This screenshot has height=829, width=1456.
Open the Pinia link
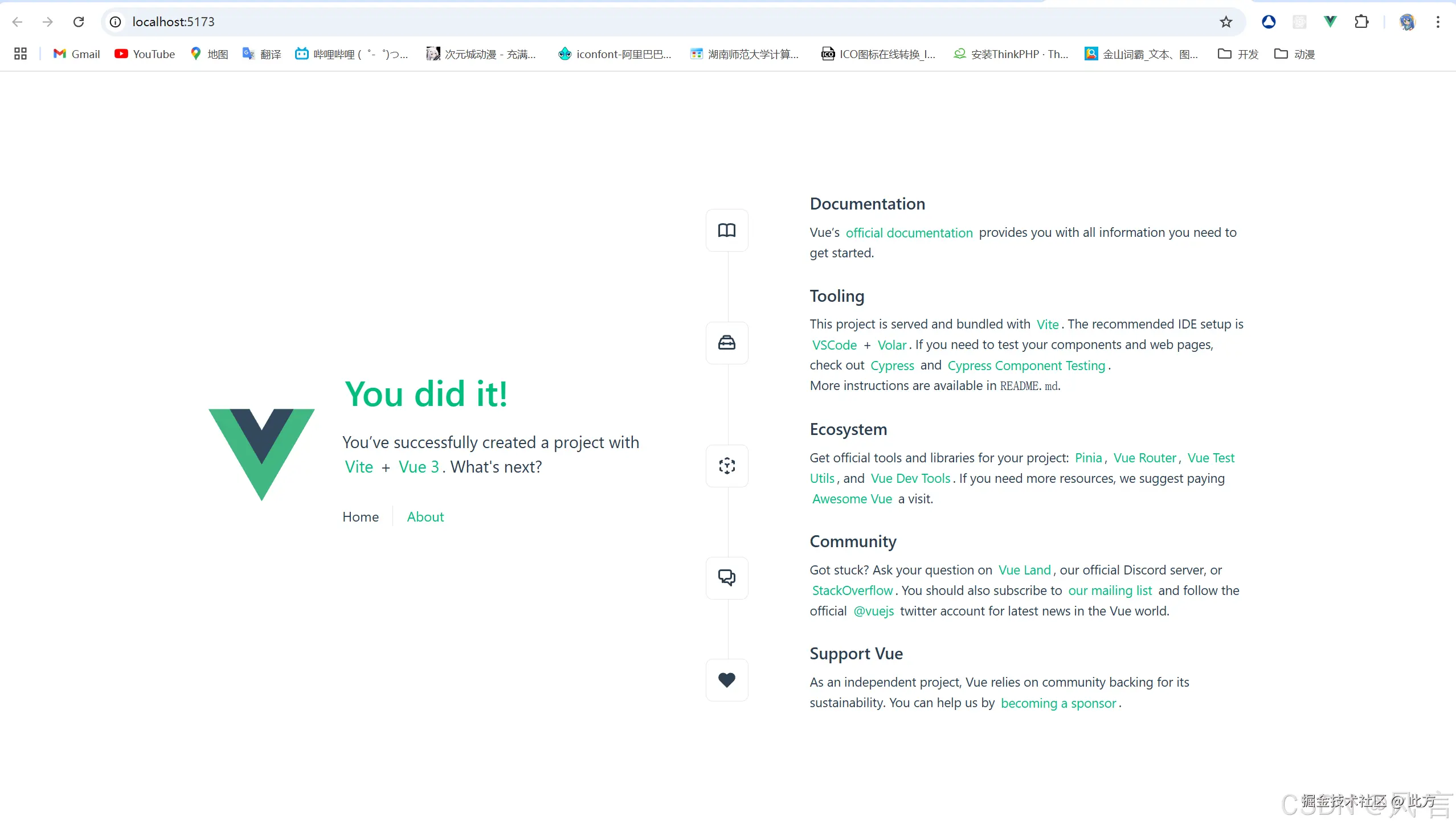point(1088,458)
